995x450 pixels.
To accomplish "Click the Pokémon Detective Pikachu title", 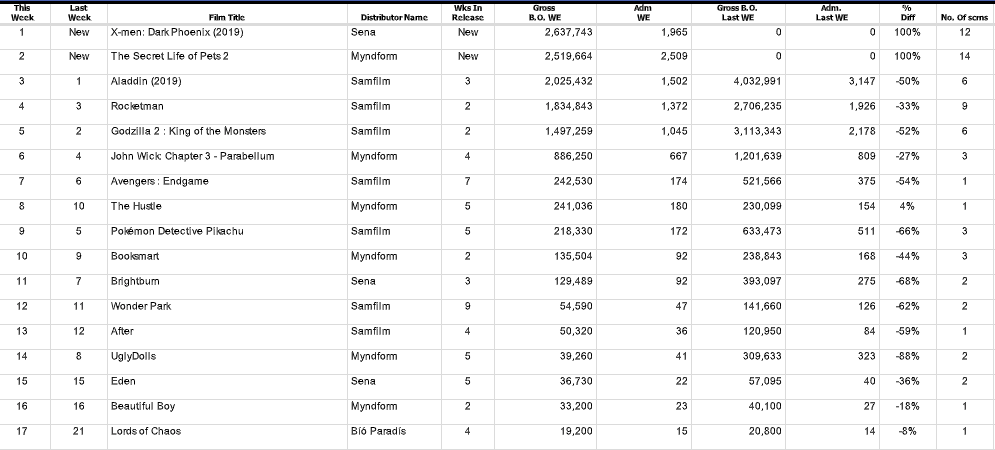I will tap(177, 231).
